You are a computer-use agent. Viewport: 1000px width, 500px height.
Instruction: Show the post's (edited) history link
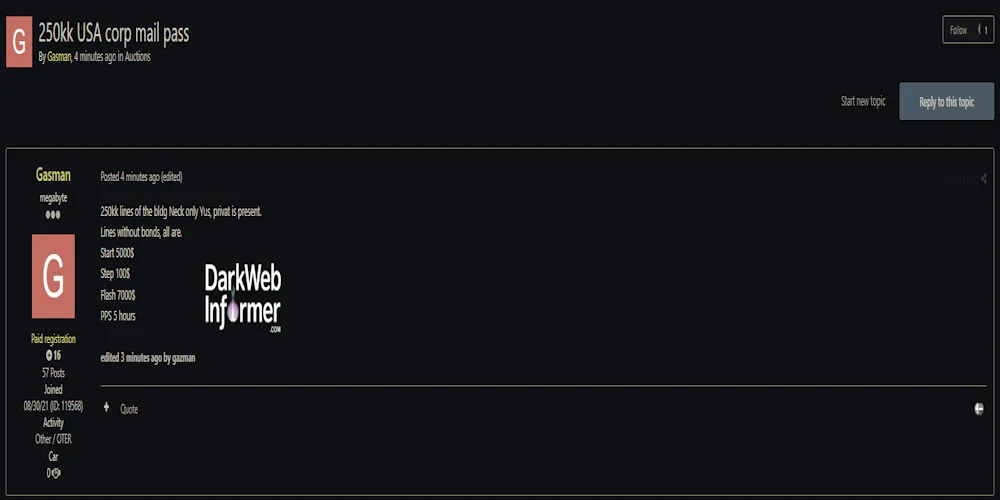(x=171, y=177)
